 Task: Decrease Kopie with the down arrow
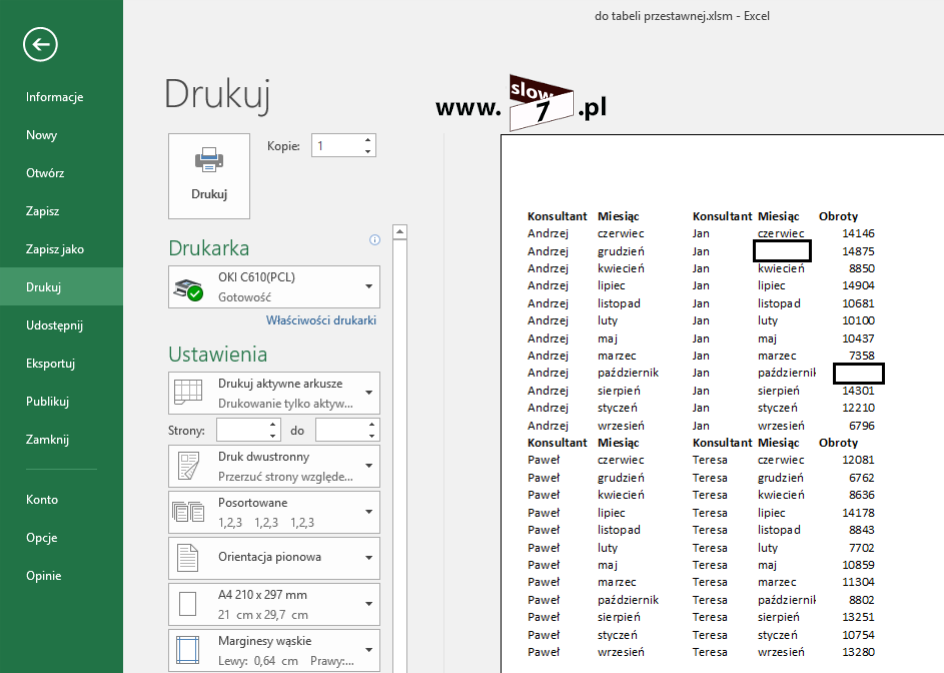pyautogui.click(x=368, y=151)
